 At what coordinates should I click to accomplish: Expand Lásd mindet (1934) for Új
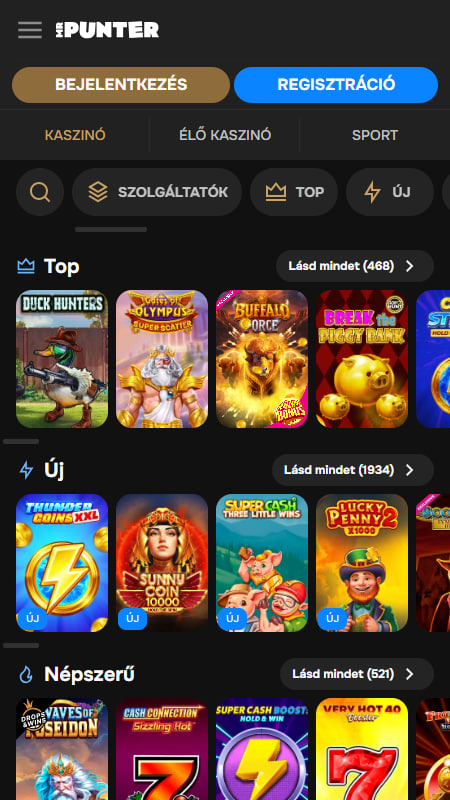pos(353,470)
